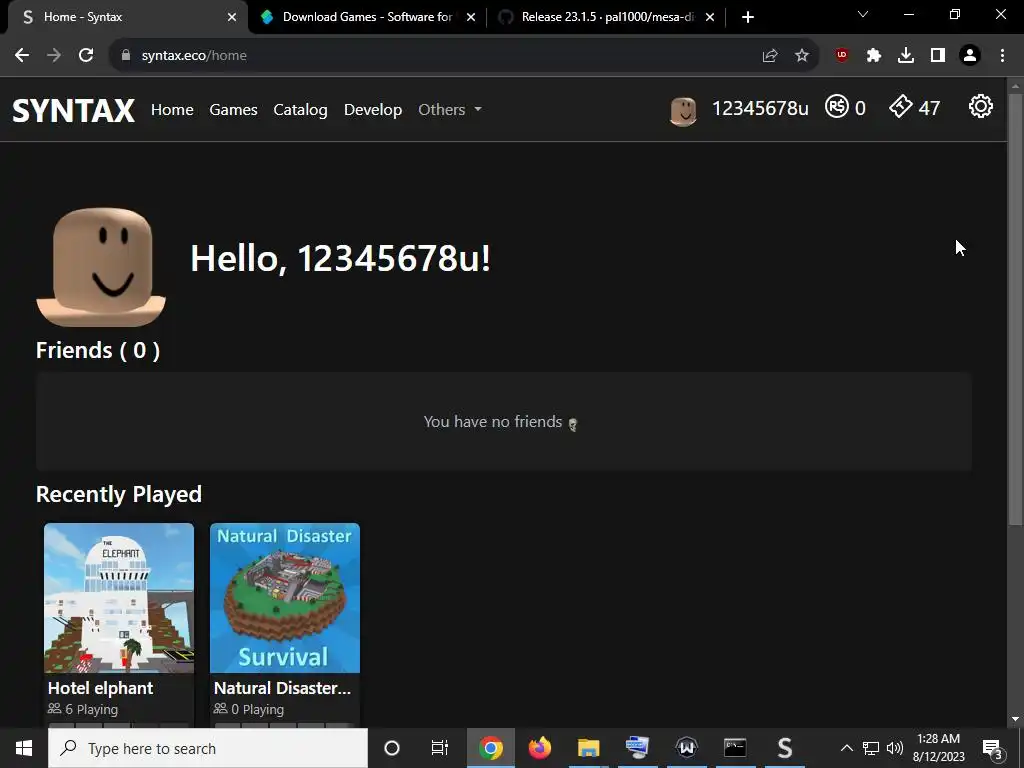Open the Syntax S app in taskbar
Image resolution: width=1024 pixels, height=768 pixels.
784,748
